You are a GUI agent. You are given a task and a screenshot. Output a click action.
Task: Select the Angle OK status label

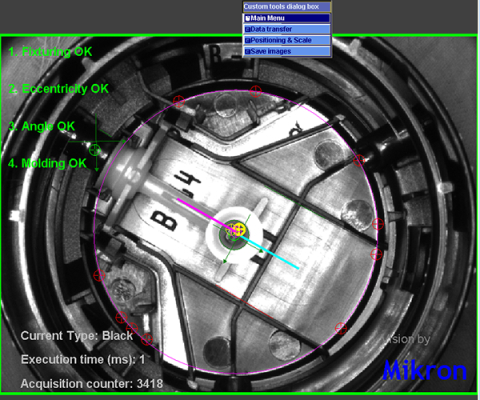pyautogui.click(x=42, y=126)
